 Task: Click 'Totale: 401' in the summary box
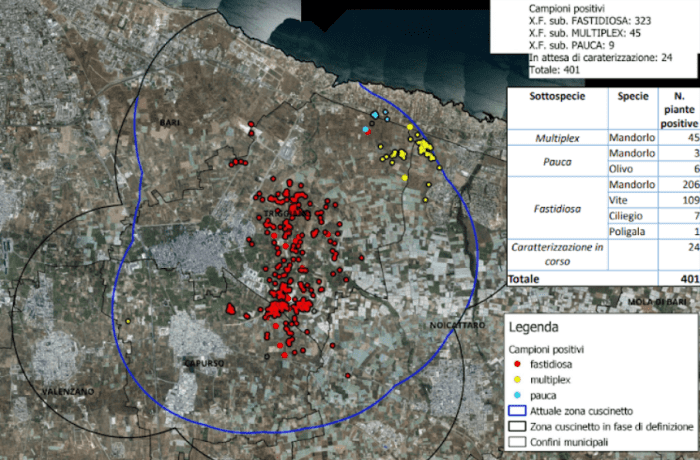point(554,70)
